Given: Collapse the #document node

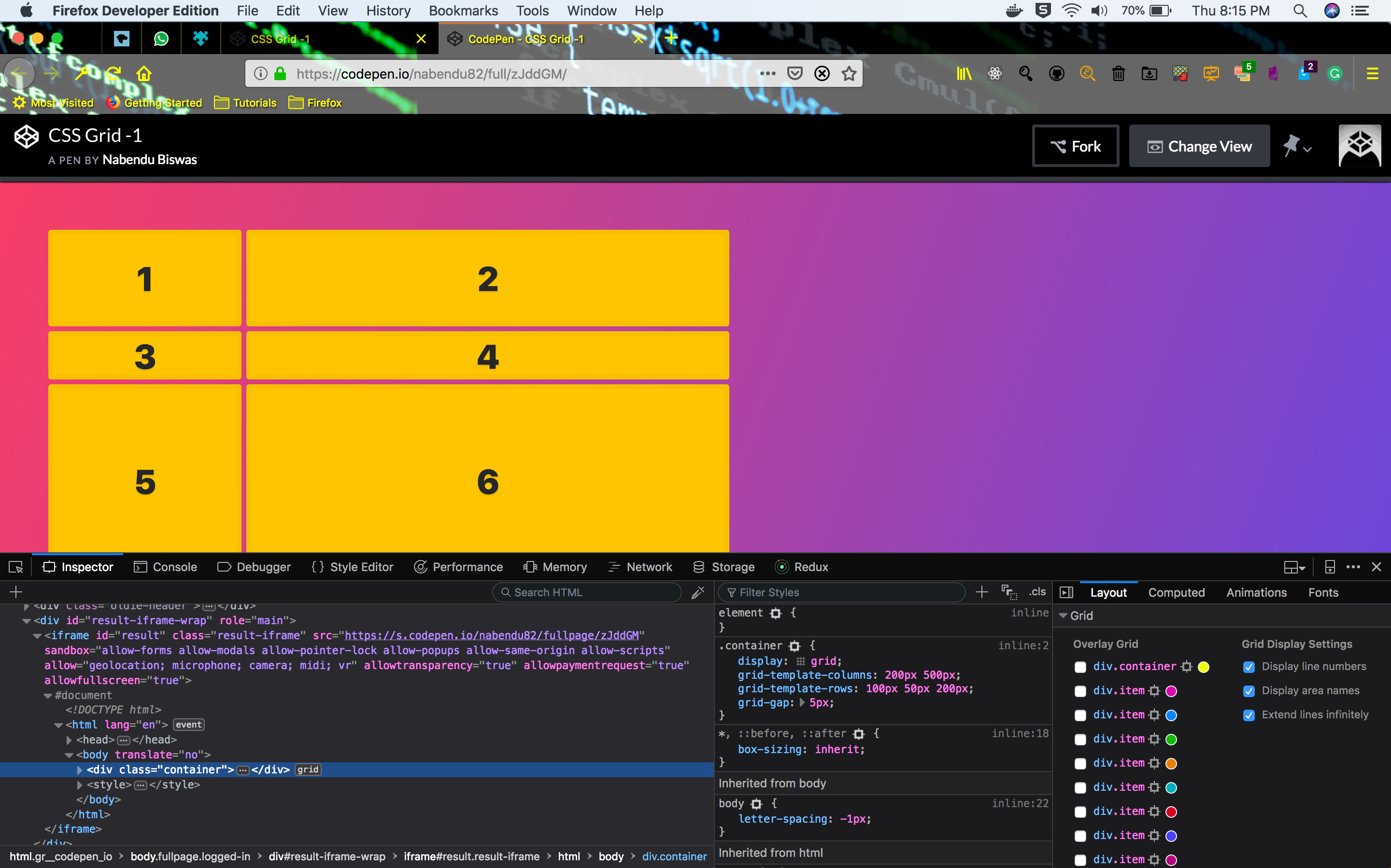Looking at the screenshot, I should [x=48, y=695].
